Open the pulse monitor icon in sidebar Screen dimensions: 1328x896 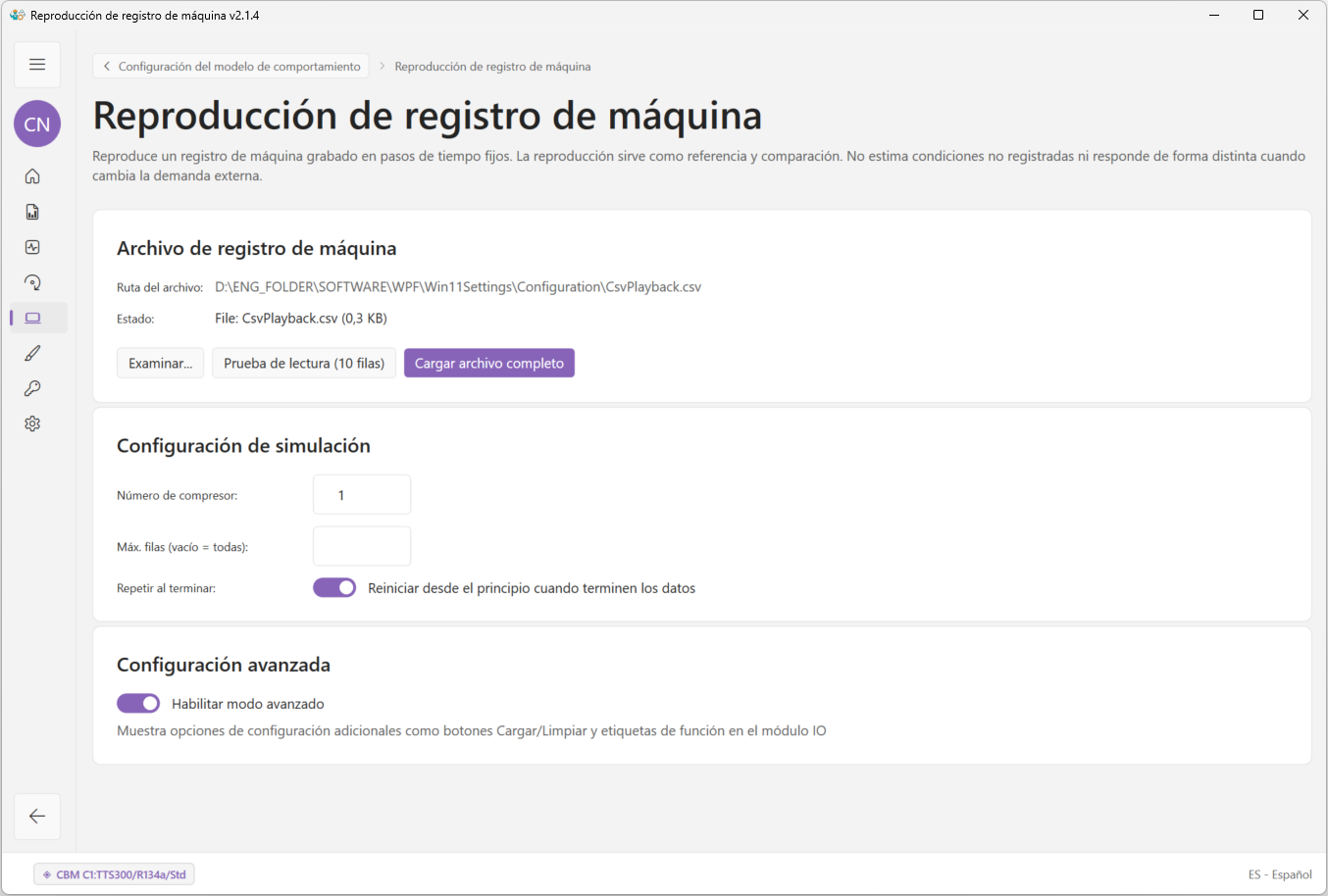pyautogui.click(x=32, y=247)
